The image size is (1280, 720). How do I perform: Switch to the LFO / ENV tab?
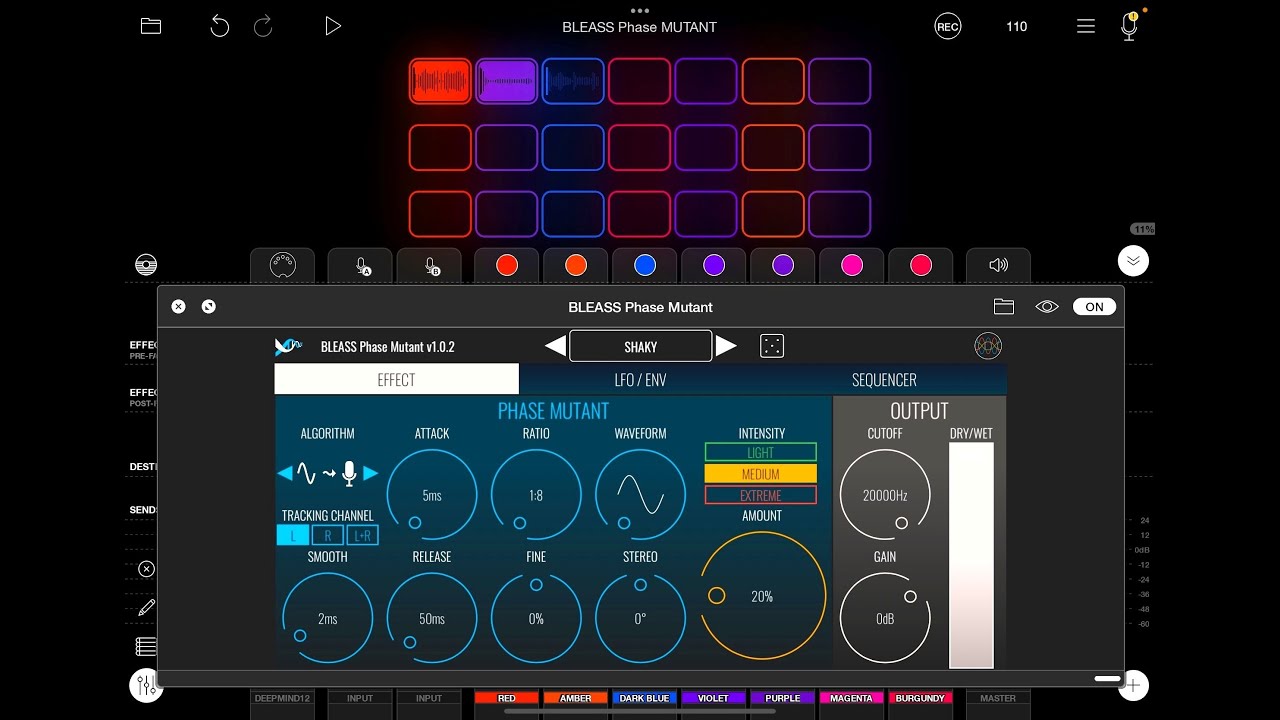click(x=640, y=380)
